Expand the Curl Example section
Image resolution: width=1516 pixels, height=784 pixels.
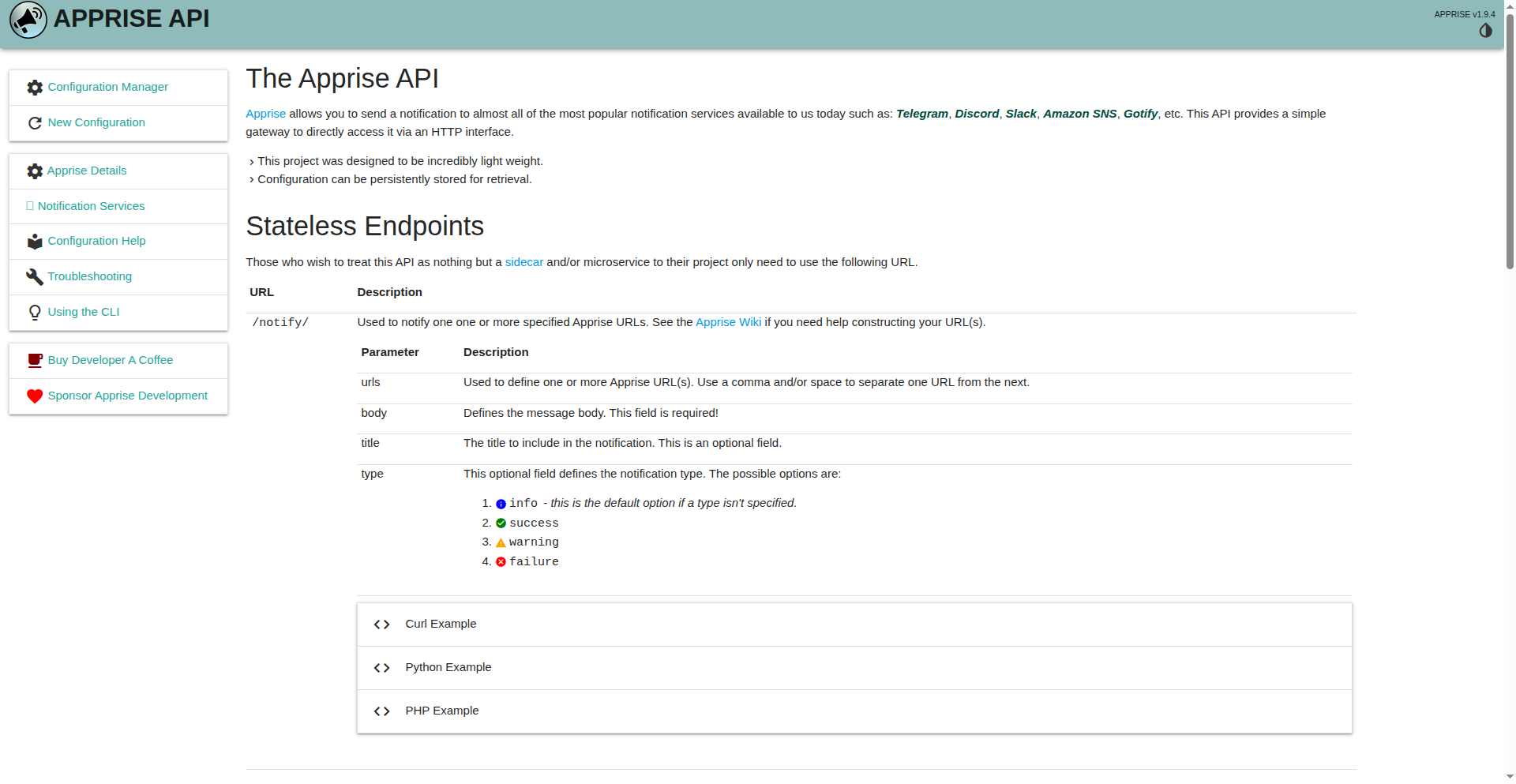pyautogui.click(x=441, y=624)
